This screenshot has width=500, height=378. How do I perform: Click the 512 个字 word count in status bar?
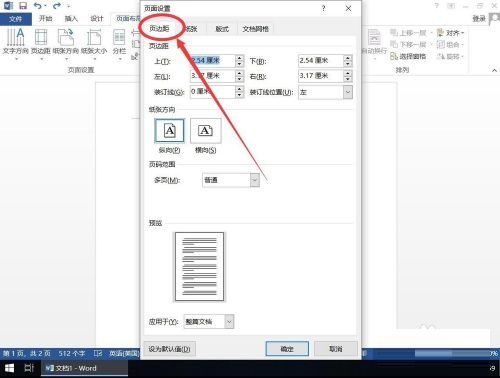pos(72,353)
